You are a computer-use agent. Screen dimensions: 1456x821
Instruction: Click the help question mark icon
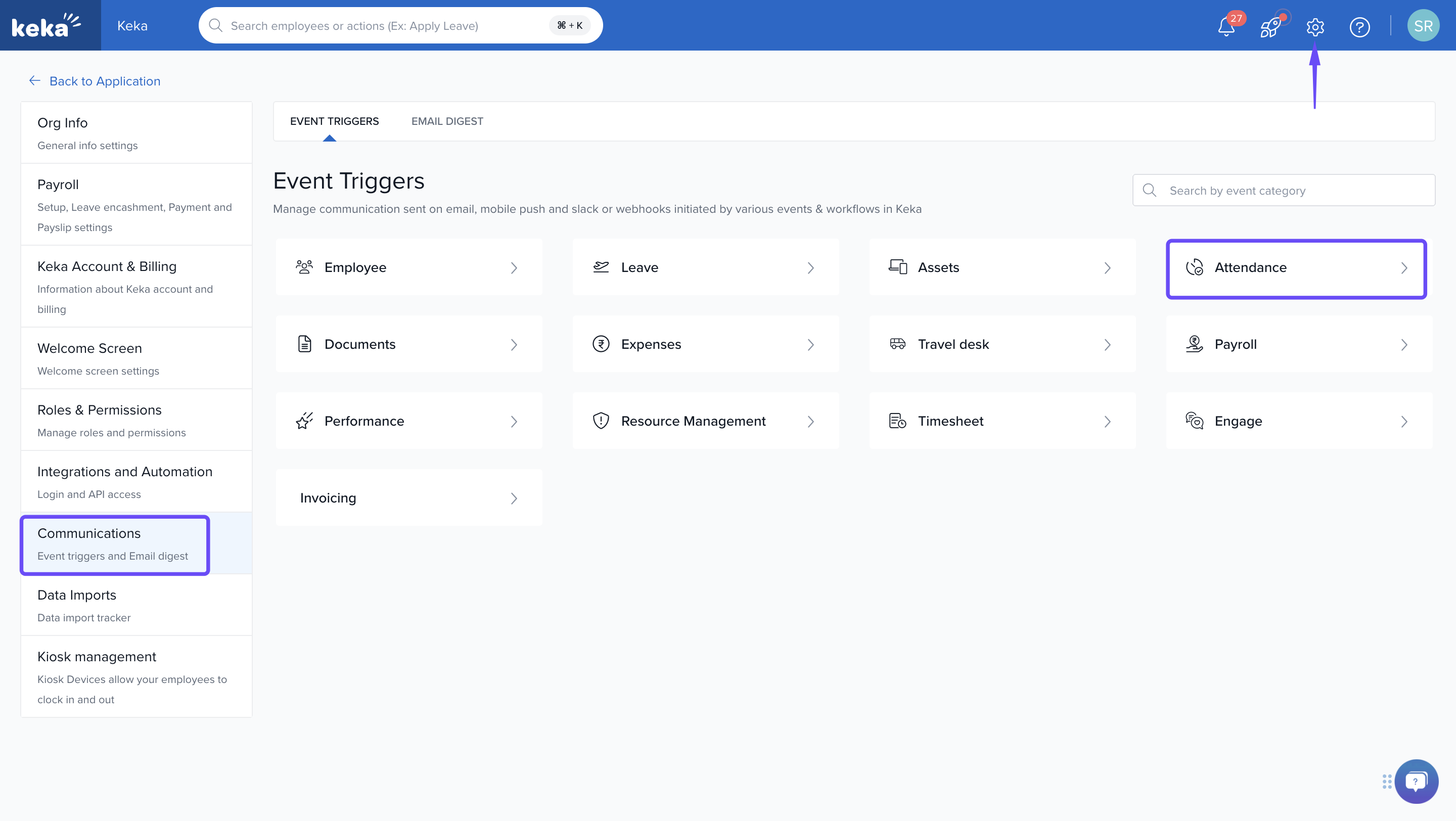(1359, 27)
